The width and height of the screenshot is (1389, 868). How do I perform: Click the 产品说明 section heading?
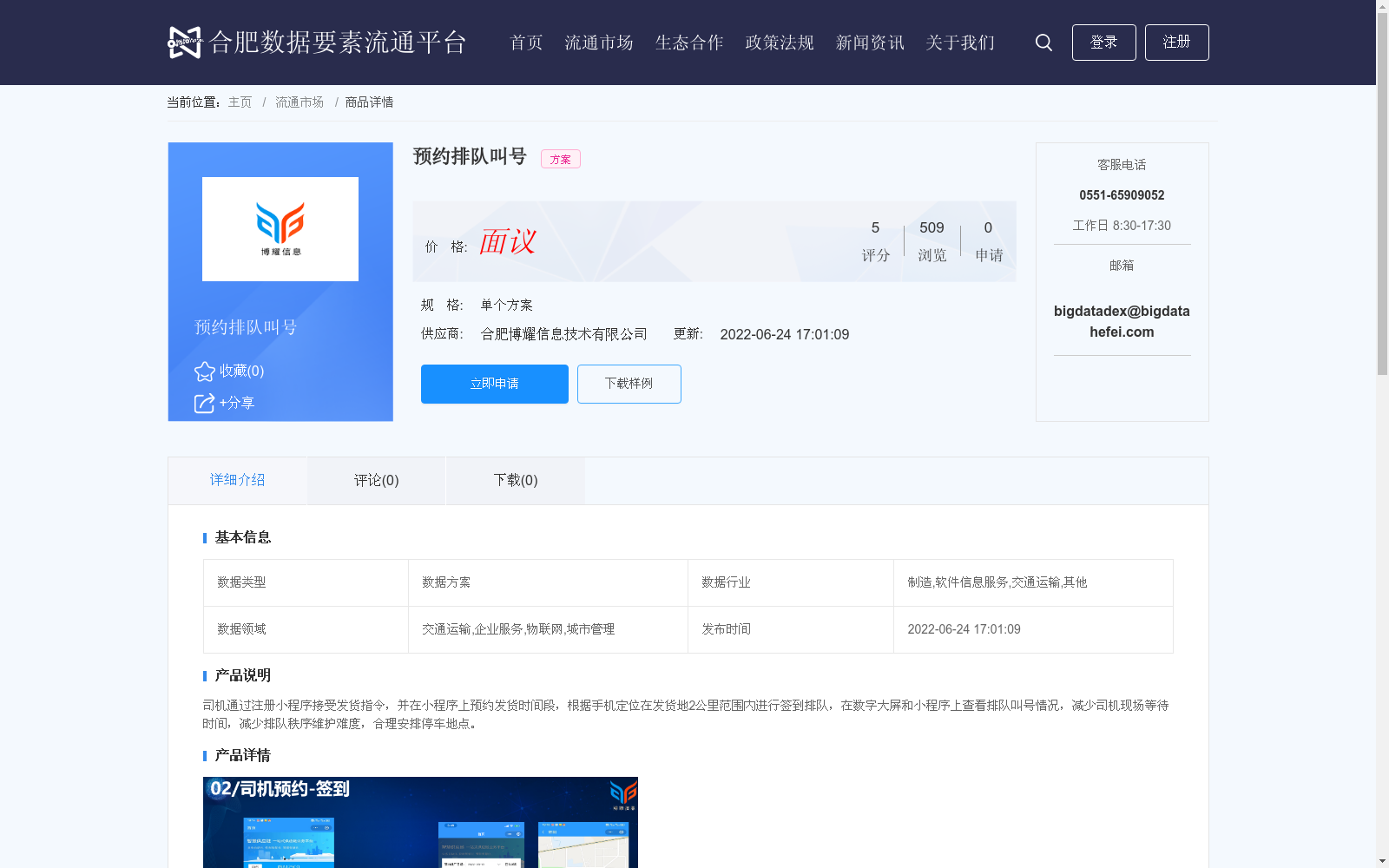pyautogui.click(x=243, y=675)
